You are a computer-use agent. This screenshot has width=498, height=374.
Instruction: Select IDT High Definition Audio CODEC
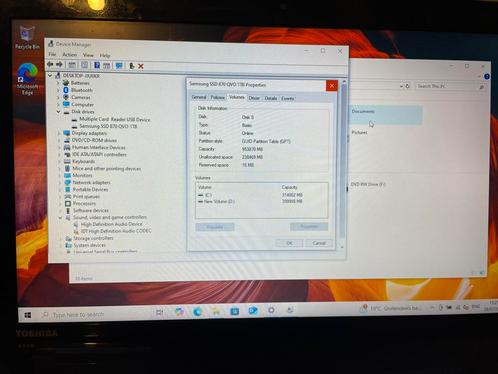tap(116, 231)
